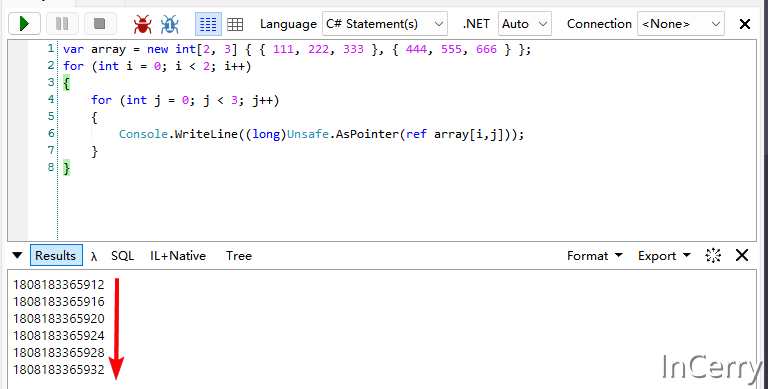The width and height of the screenshot is (768, 389).
Task: Open the Language dropdown
Action: (384, 24)
